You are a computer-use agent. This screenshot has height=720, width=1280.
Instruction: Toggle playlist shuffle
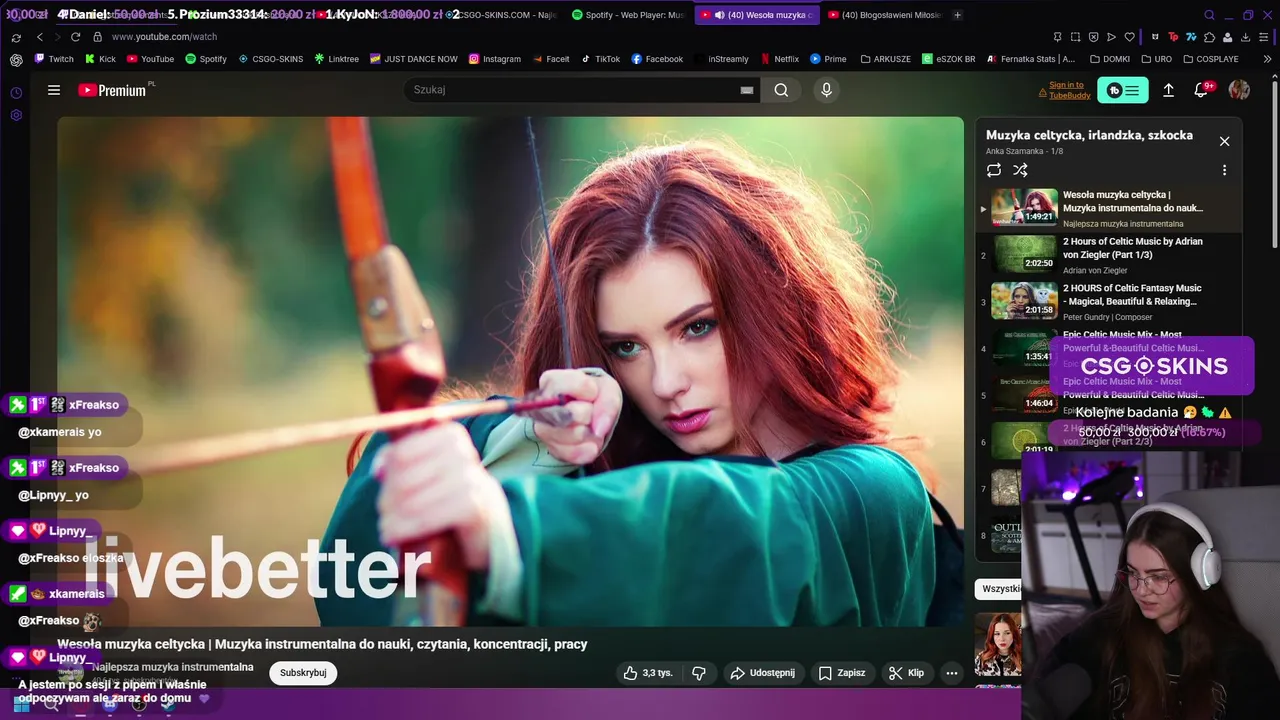coord(1020,170)
